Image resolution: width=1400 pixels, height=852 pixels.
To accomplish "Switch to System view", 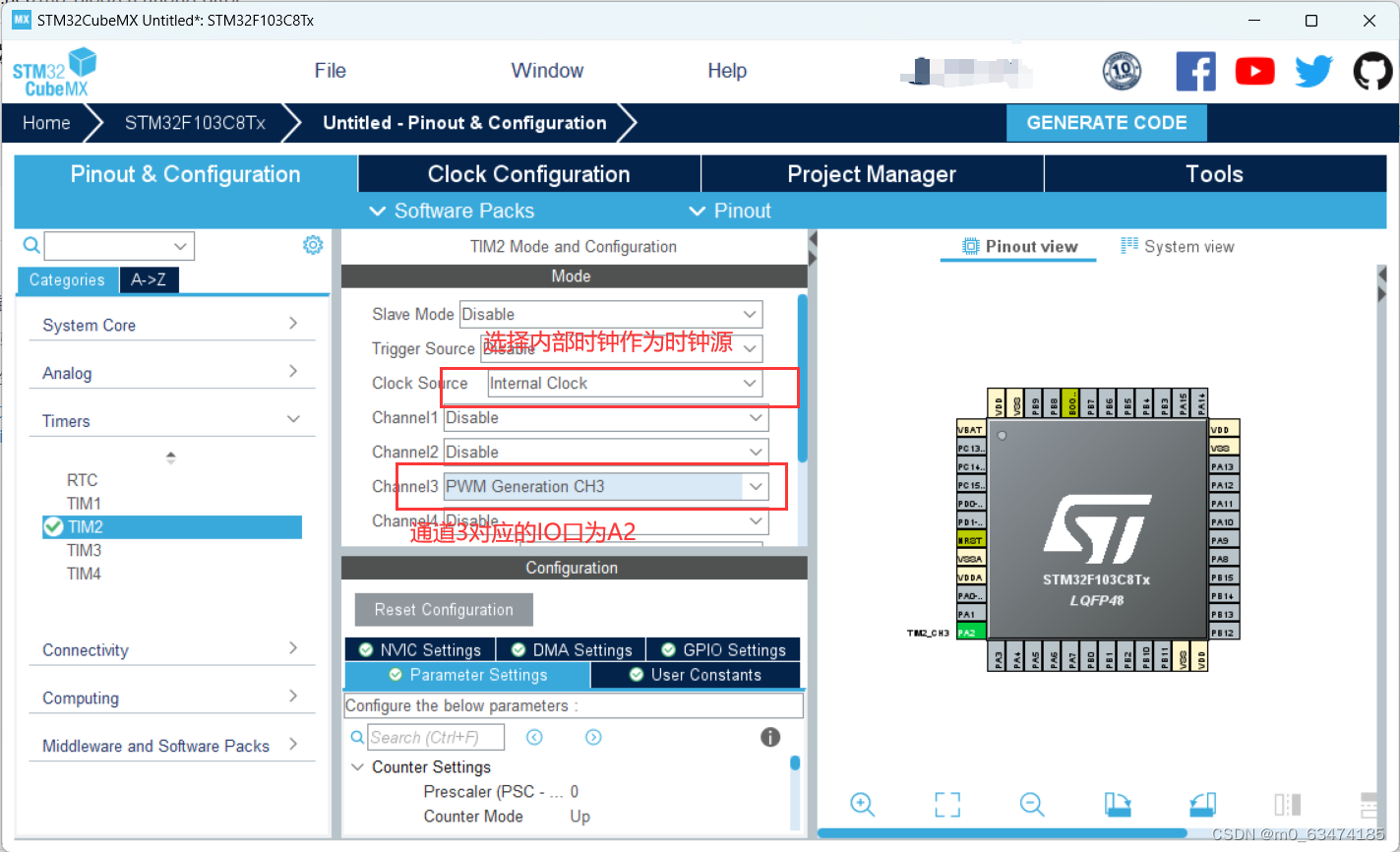I will click(1178, 246).
